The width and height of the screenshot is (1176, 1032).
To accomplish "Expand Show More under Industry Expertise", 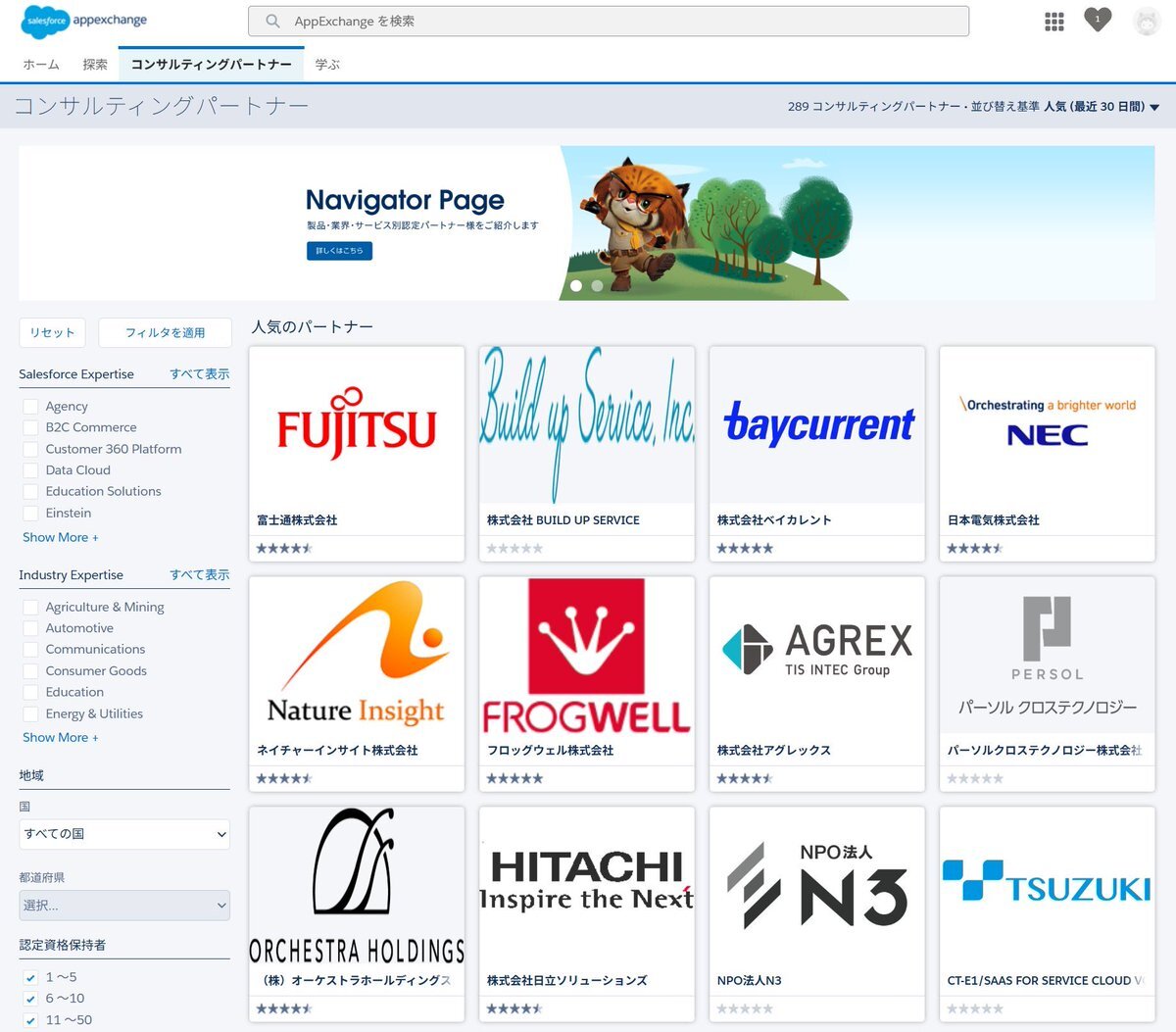I will 61,737.
